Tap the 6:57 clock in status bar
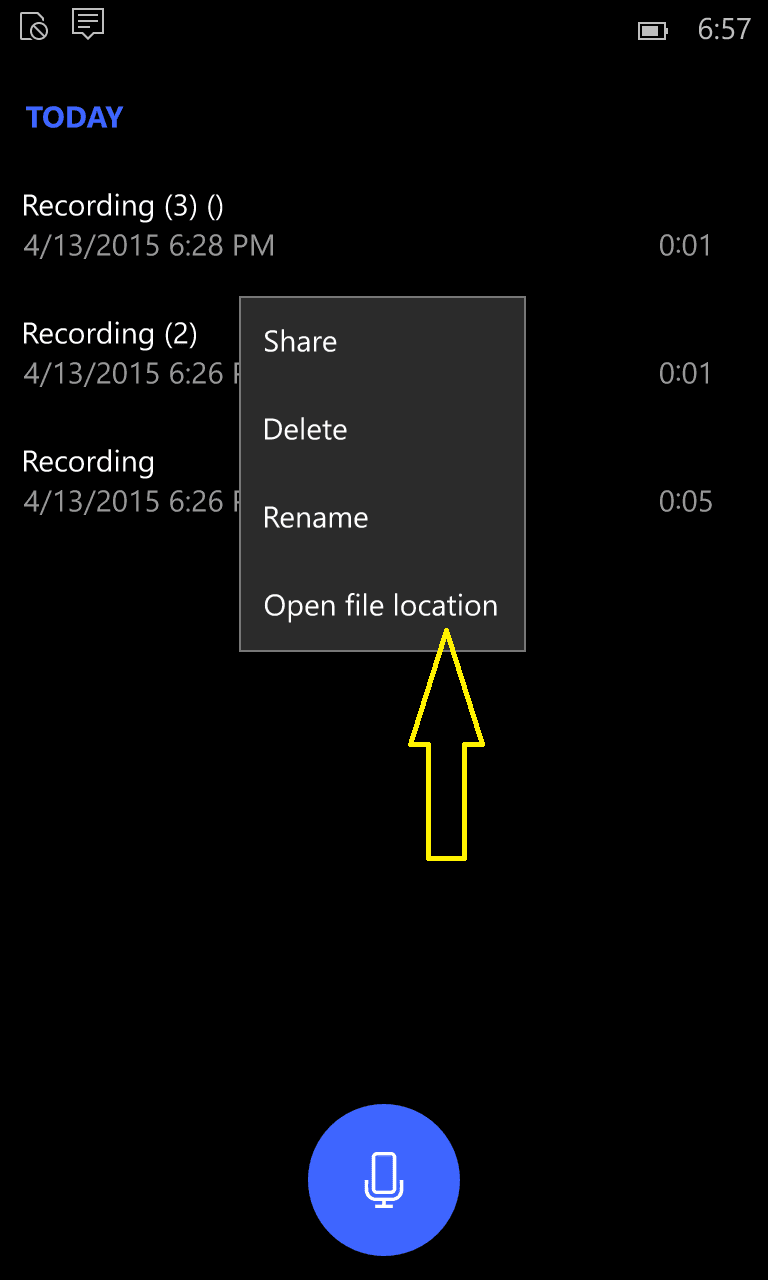Screen dimensions: 768x1280 pos(723,29)
